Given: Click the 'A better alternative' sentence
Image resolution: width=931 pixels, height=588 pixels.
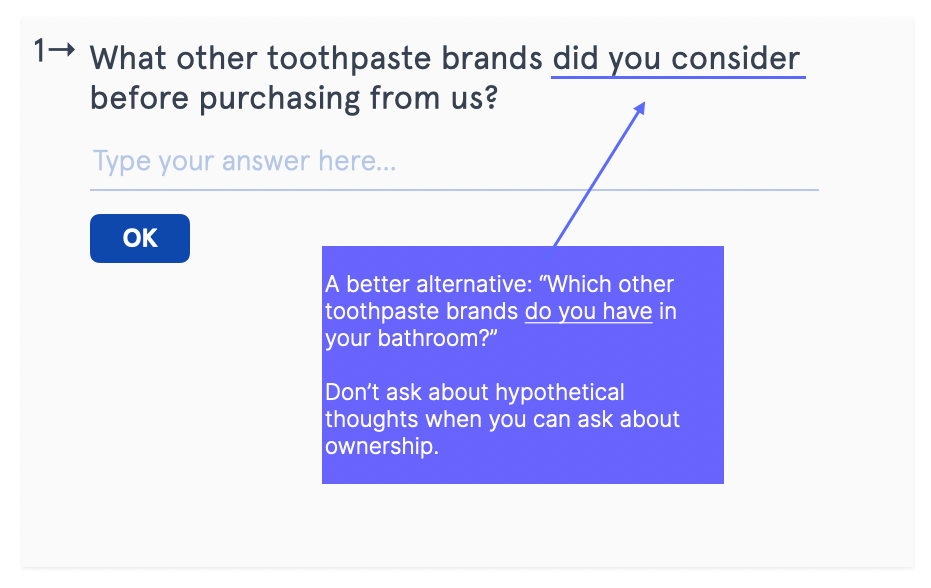Looking at the screenshot, I should [x=500, y=311].
